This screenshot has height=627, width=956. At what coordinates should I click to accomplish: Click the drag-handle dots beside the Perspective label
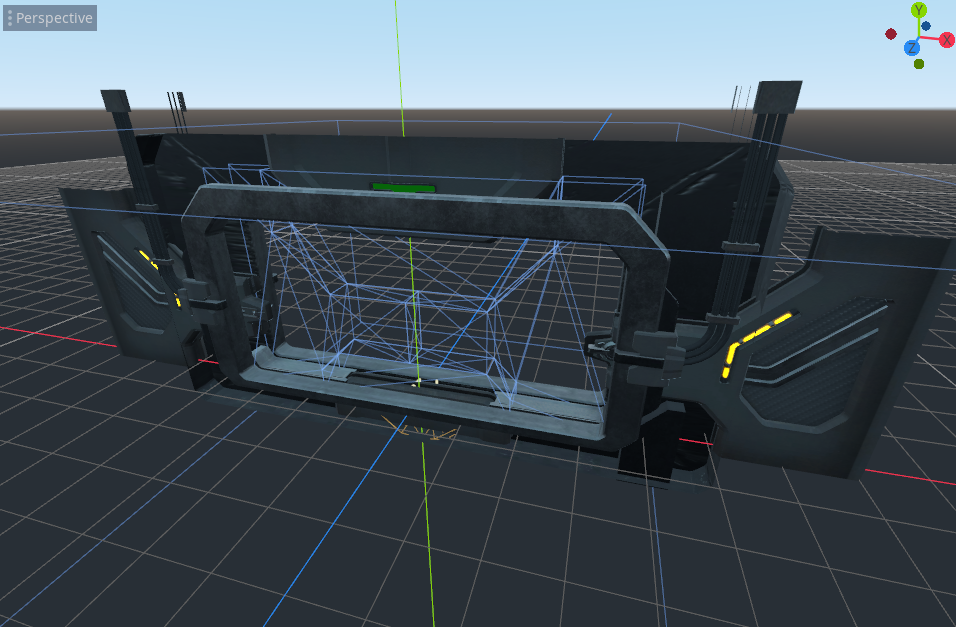click(x=10, y=17)
